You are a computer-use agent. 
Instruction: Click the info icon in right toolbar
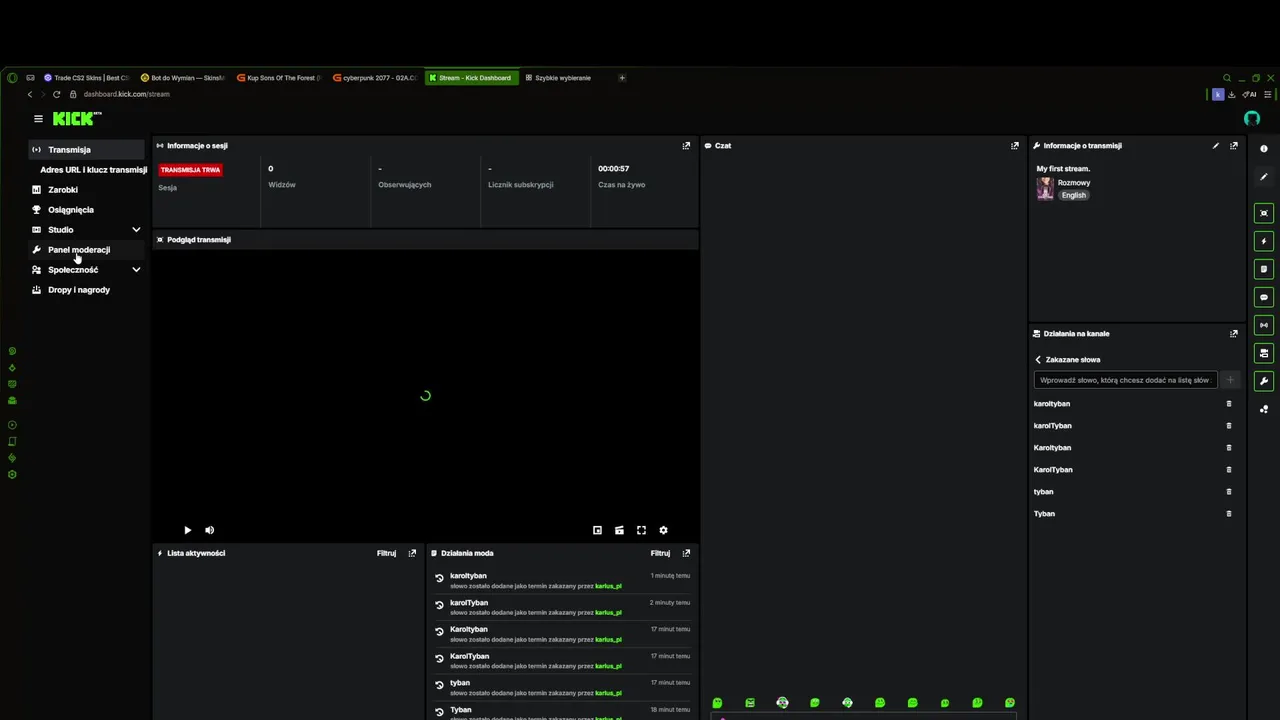click(1264, 149)
